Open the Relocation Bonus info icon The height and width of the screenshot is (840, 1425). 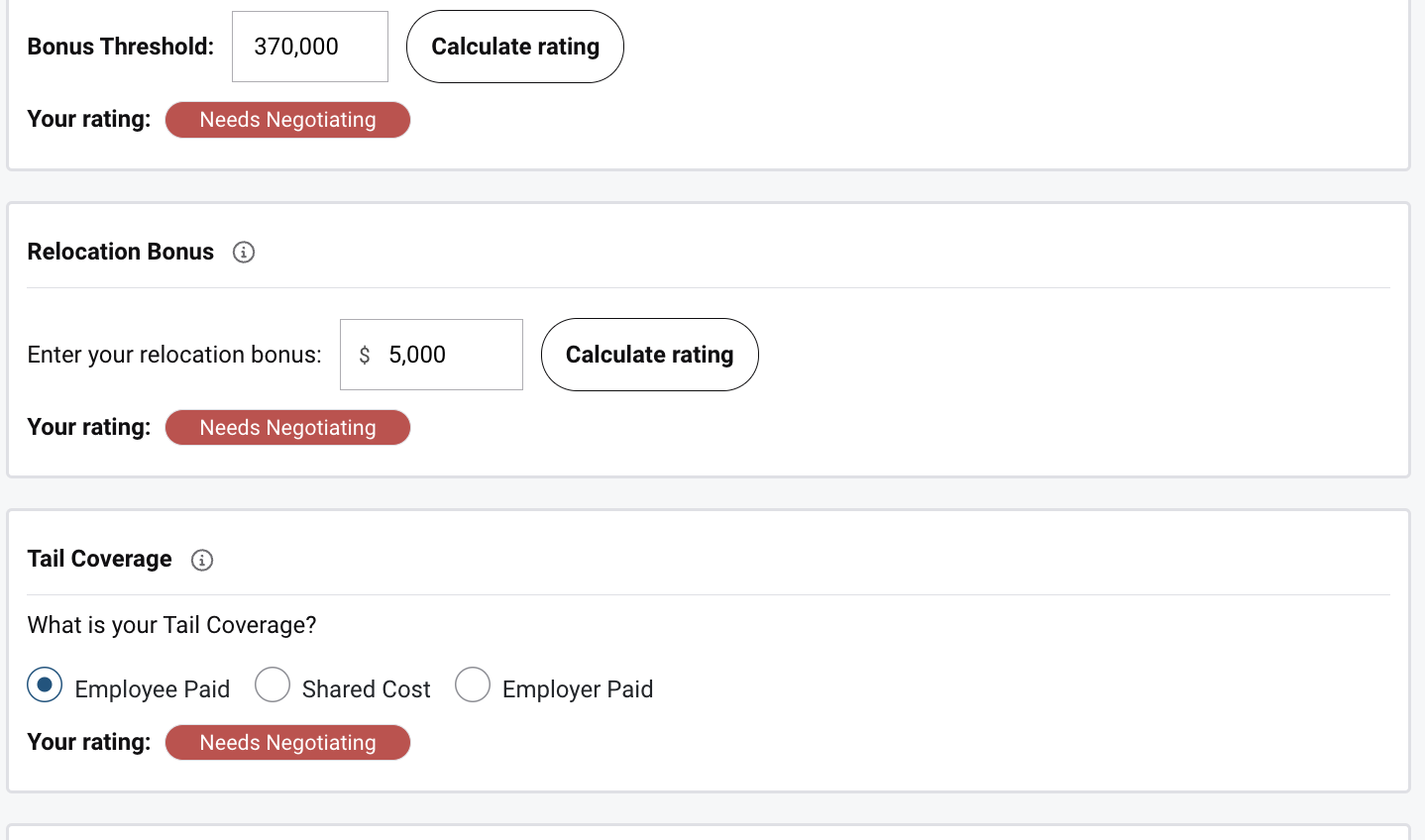[244, 253]
